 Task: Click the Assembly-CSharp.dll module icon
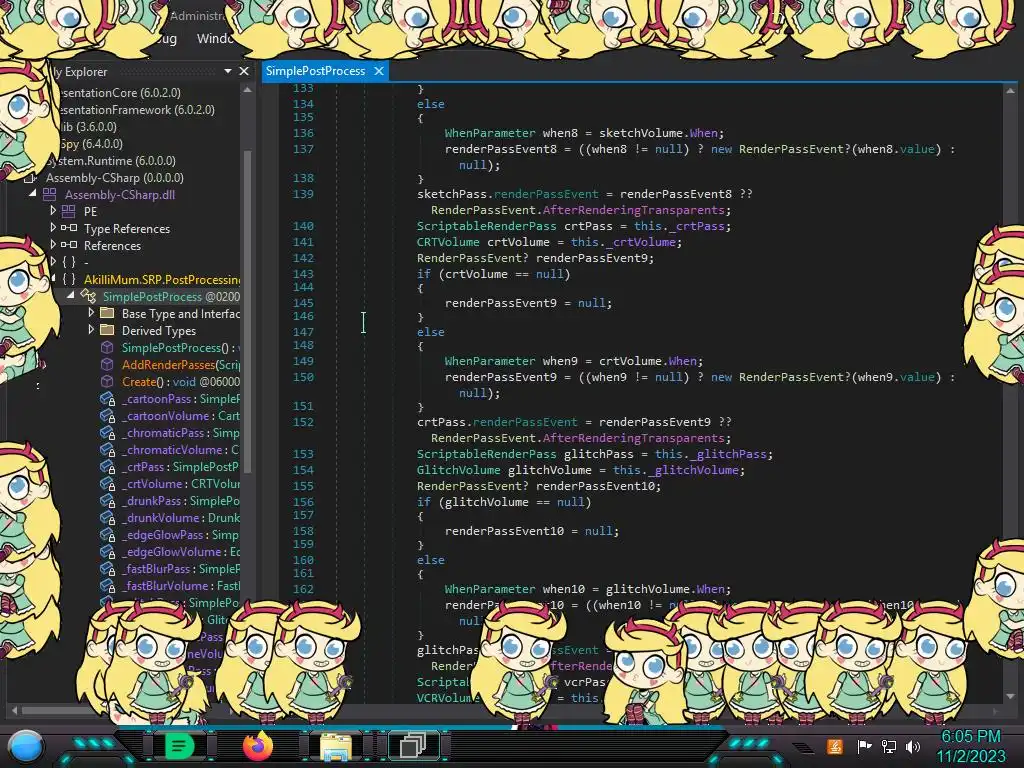[x=50, y=195]
